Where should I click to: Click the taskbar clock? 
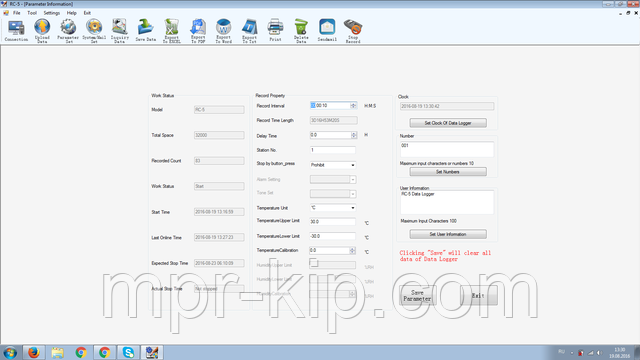point(620,353)
